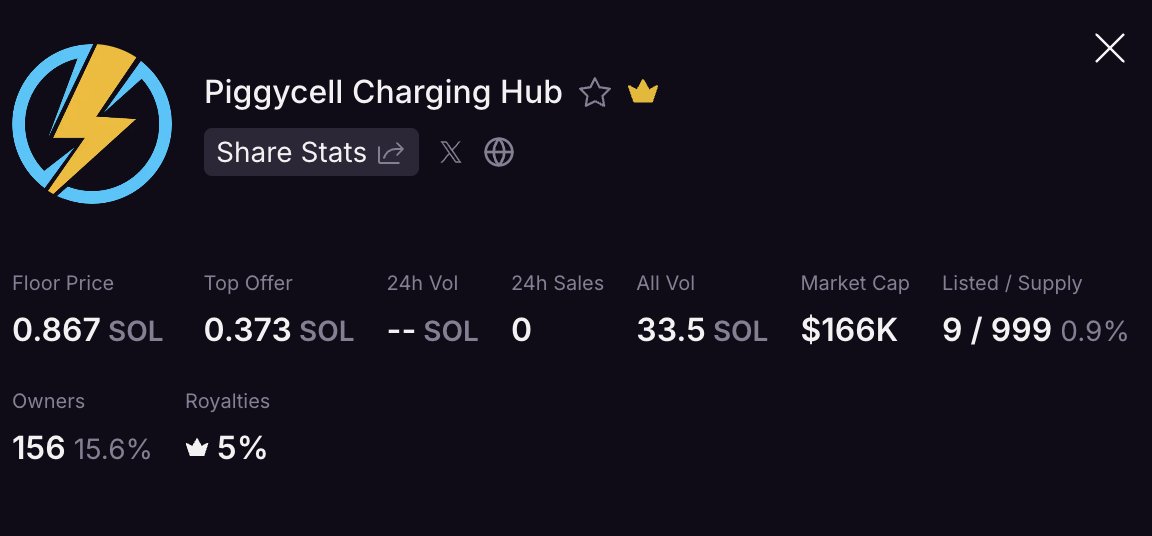This screenshot has width=1152, height=536.
Task: Toggle the favorite star for Piggycell
Action: pyautogui.click(x=595, y=93)
